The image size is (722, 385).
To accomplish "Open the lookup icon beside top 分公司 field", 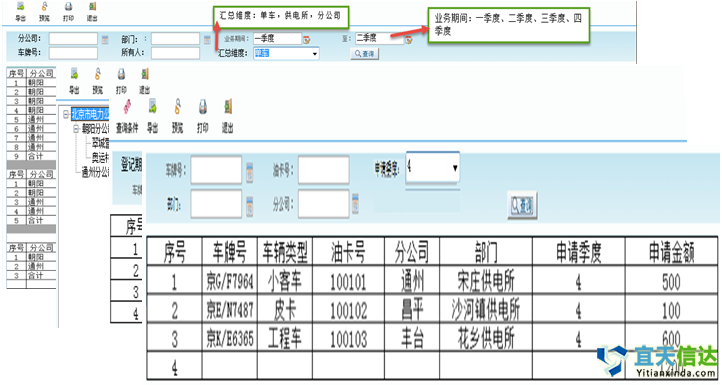I will click(105, 39).
